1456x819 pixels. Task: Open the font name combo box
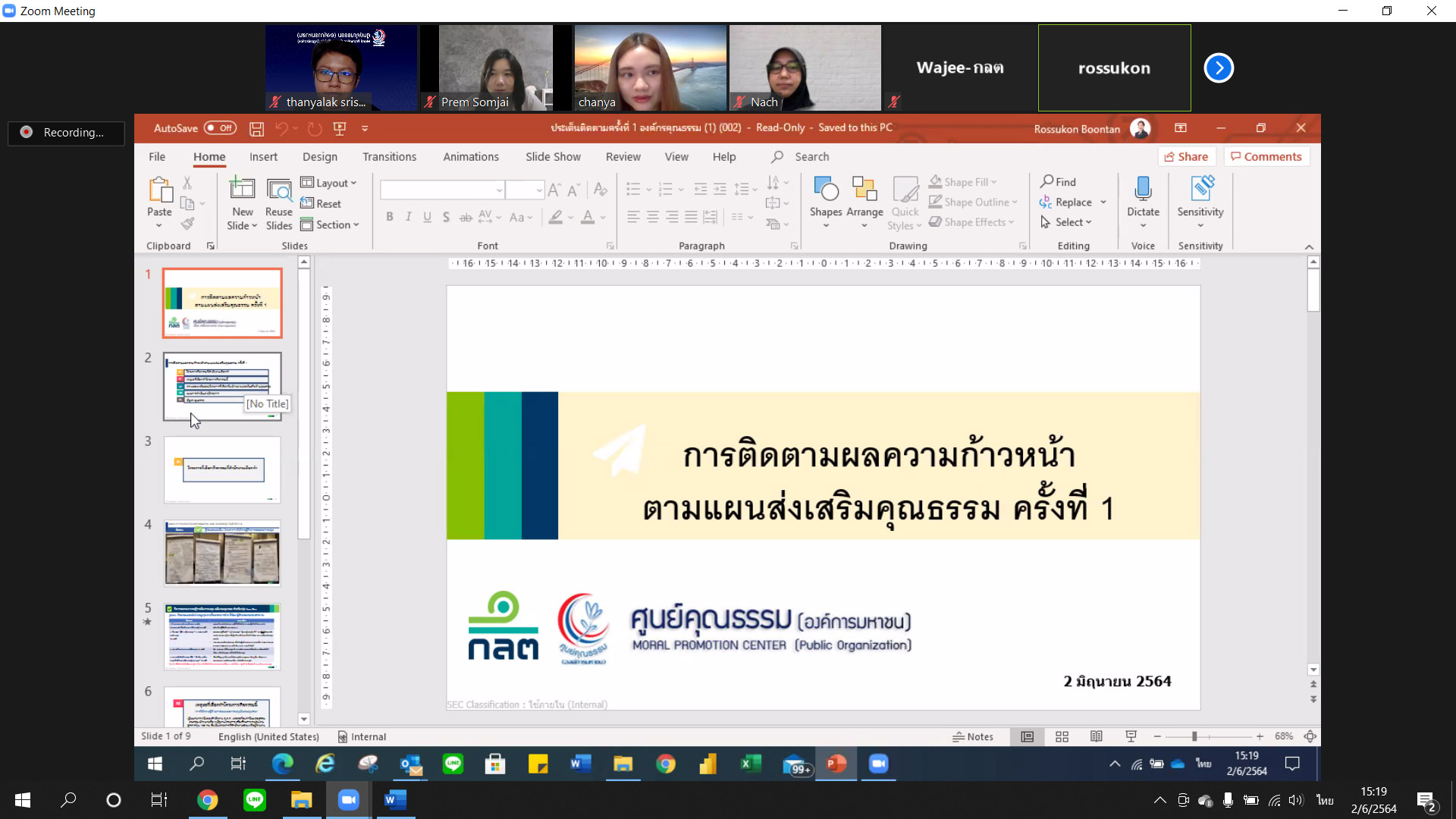[x=442, y=190]
